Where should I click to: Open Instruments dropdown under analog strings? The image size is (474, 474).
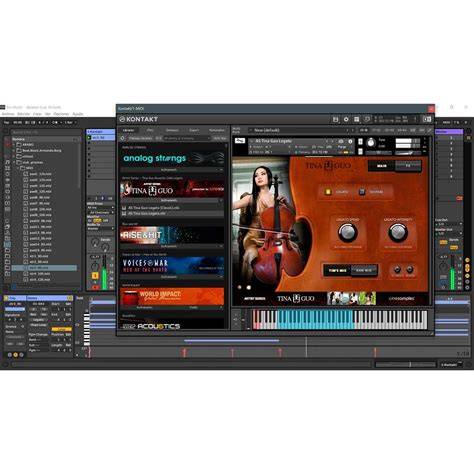[172, 170]
